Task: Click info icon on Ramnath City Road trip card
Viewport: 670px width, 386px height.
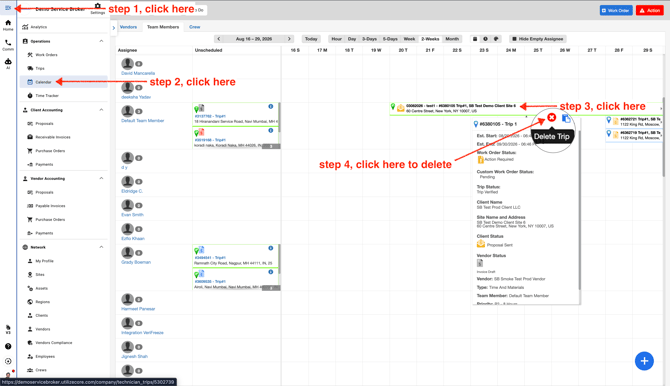Action: pos(270,248)
